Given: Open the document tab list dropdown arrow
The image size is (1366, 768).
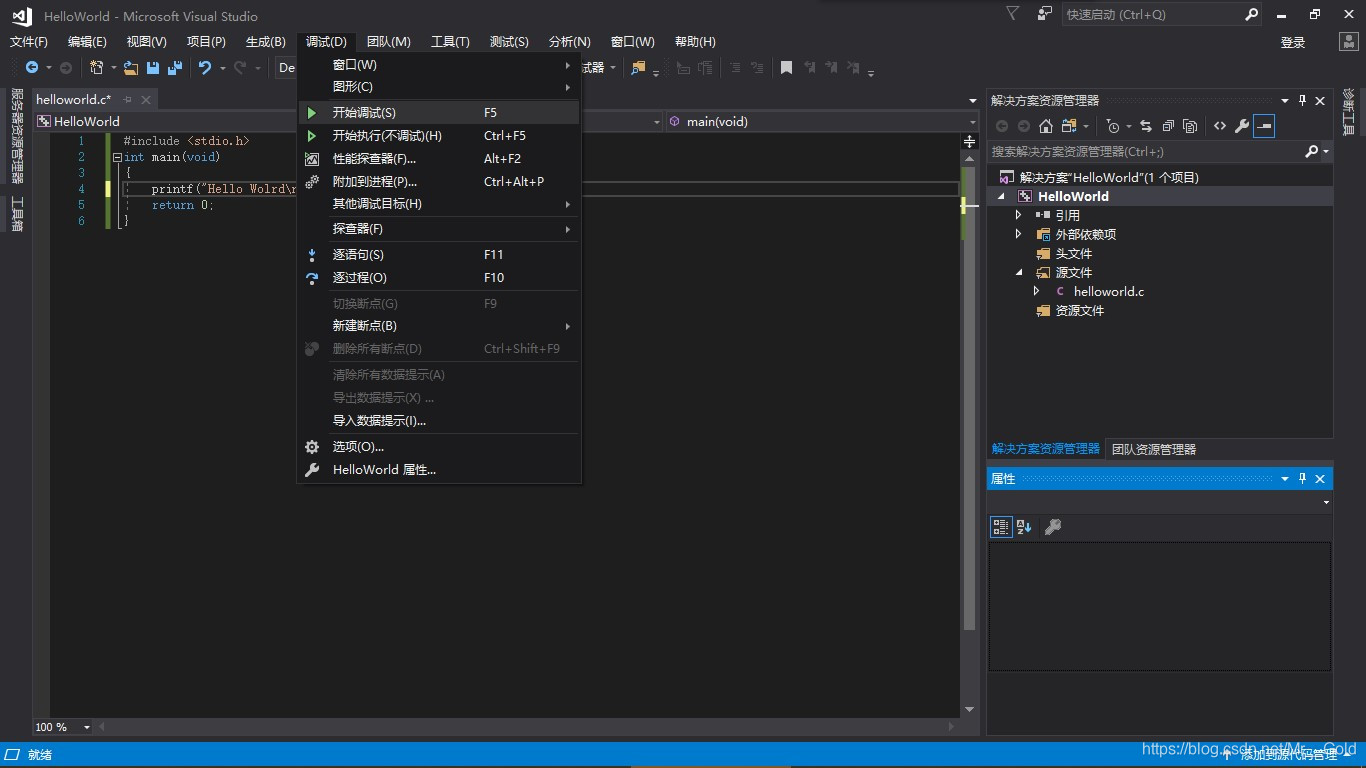Looking at the screenshot, I should [x=973, y=100].
